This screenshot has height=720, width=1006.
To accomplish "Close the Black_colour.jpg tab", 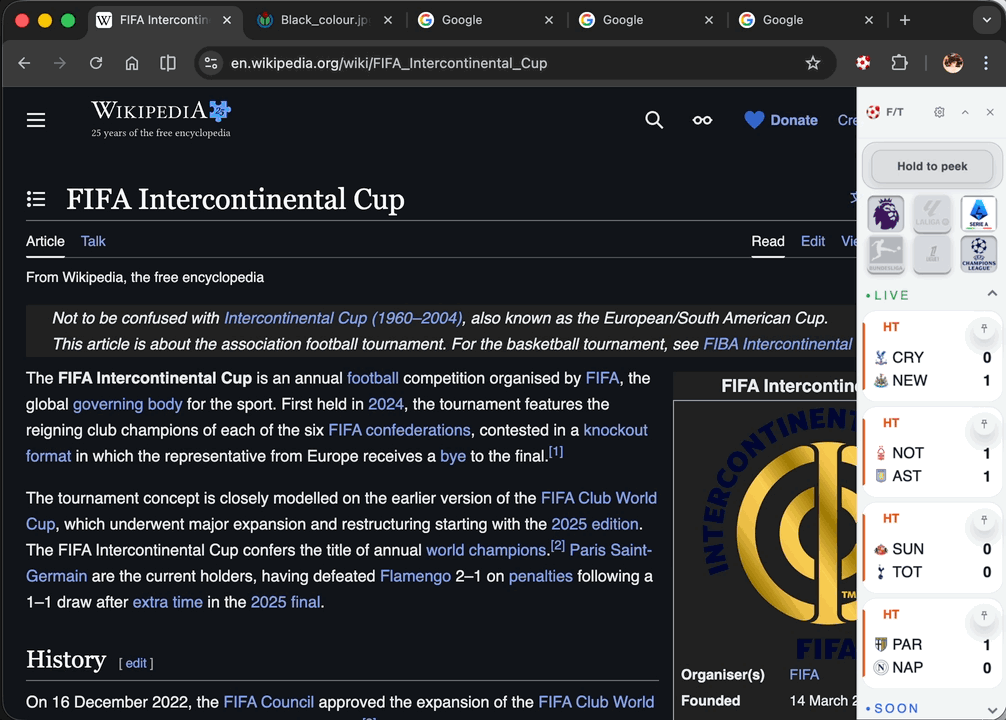I will click(388, 20).
